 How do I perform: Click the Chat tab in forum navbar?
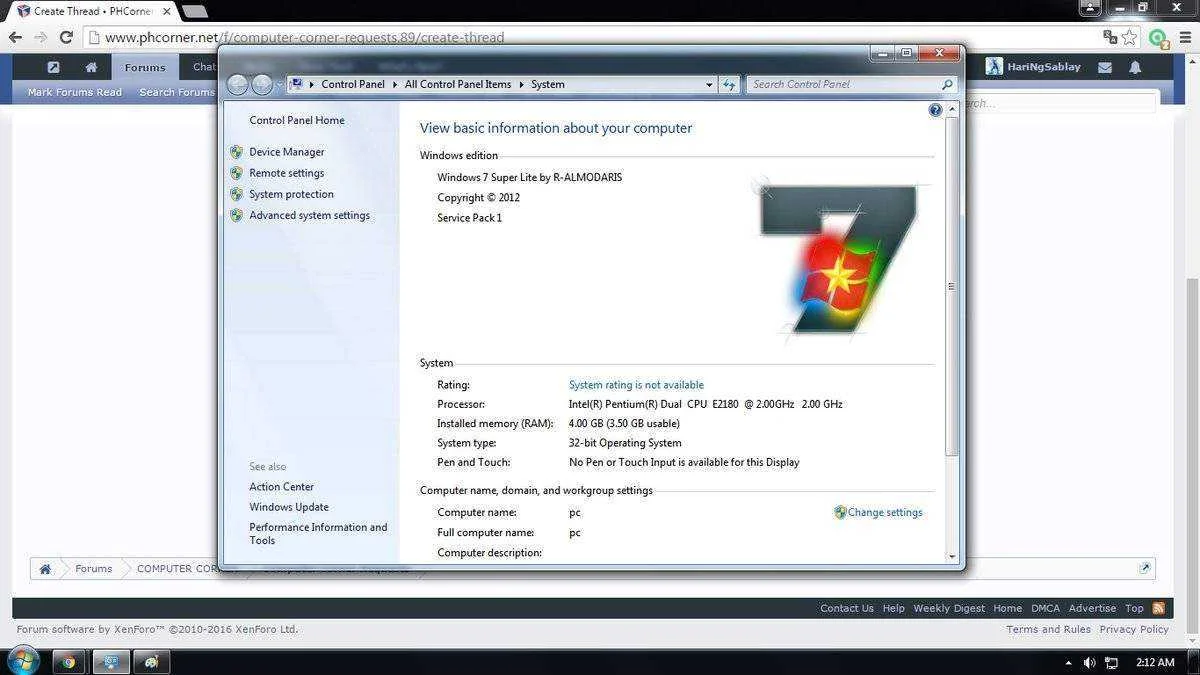pyautogui.click(x=203, y=67)
